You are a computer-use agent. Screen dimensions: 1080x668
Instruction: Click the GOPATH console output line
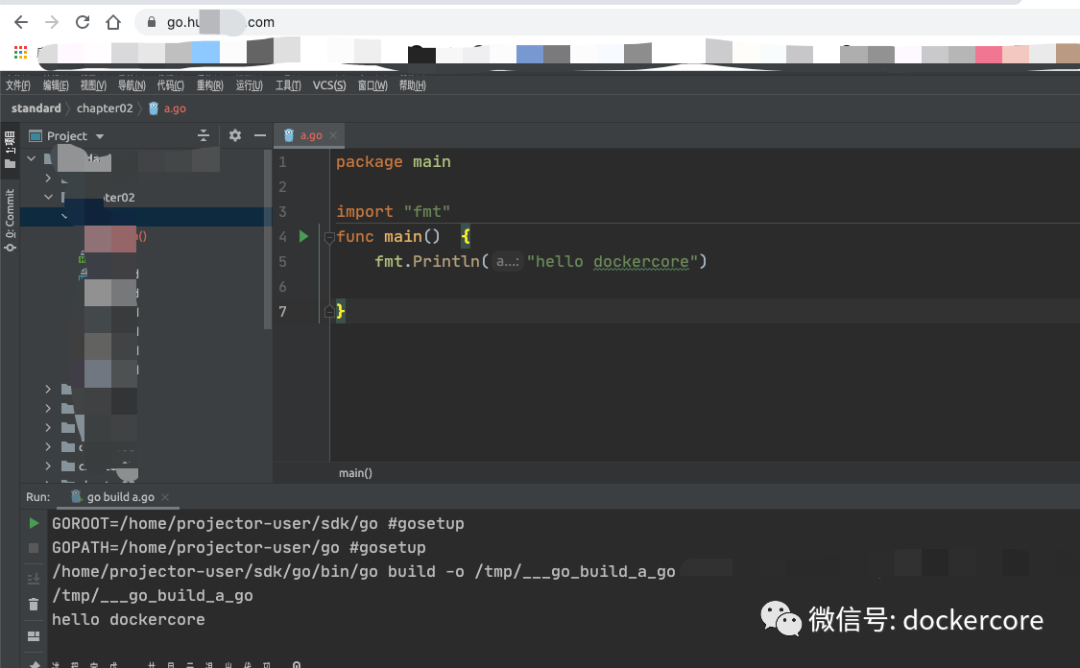(239, 547)
